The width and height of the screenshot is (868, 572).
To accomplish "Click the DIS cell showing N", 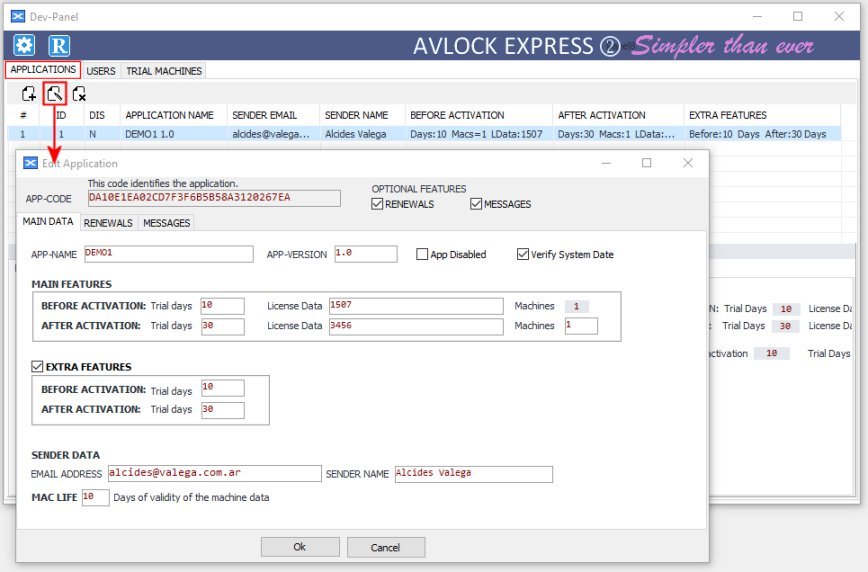I will pos(102,134).
